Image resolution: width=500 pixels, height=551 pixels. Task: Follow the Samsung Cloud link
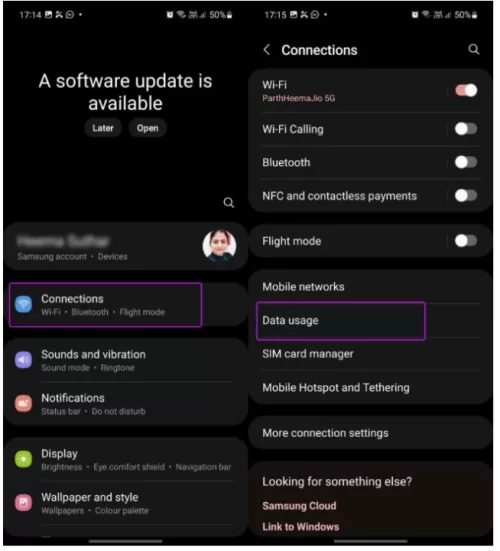coord(299,506)
